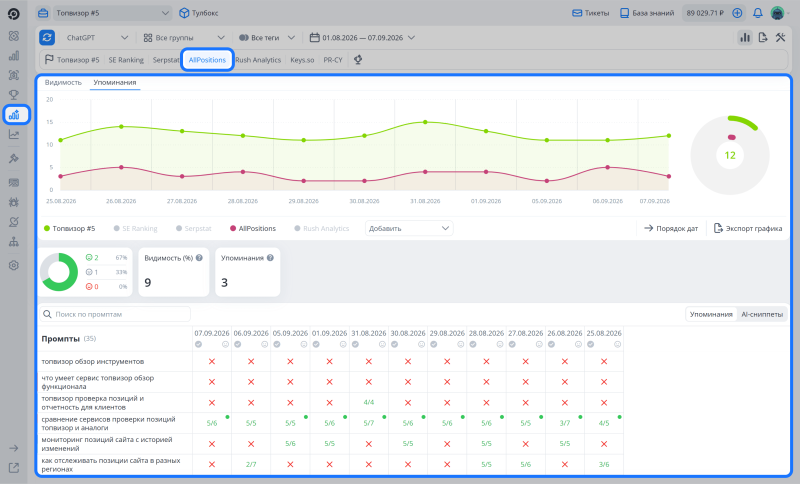This screenshot has height=484, width=800.
Task: Click the expand sidebar arrow icon
Action: coord(14,448)
